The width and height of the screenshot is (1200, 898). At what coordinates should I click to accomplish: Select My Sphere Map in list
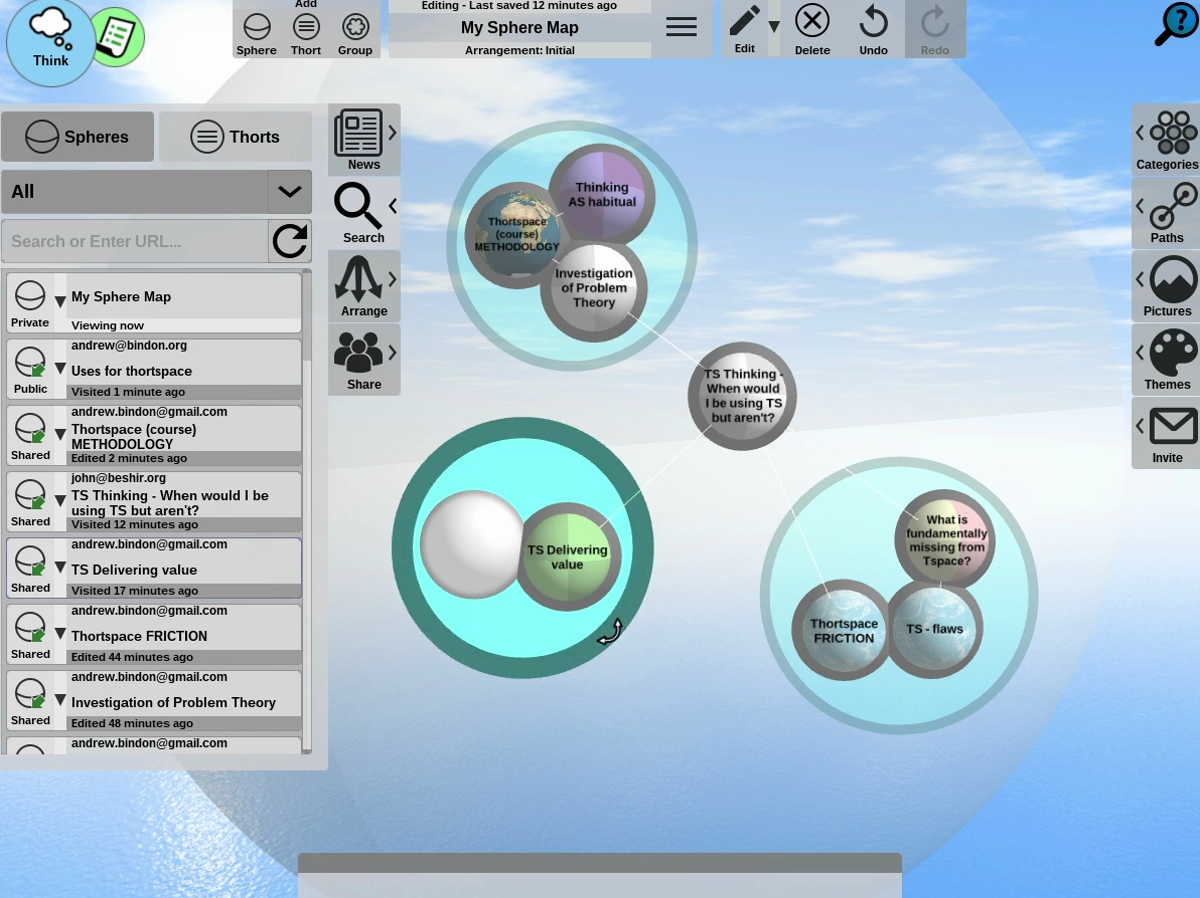coord(154,303)
